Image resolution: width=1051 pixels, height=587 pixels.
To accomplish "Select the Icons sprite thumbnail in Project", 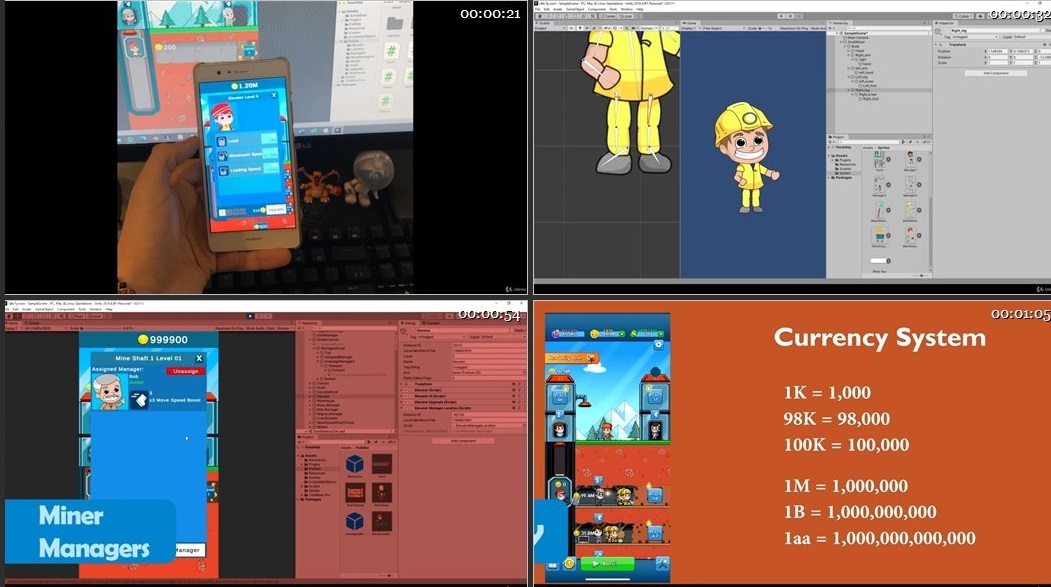I will (879, 160).
